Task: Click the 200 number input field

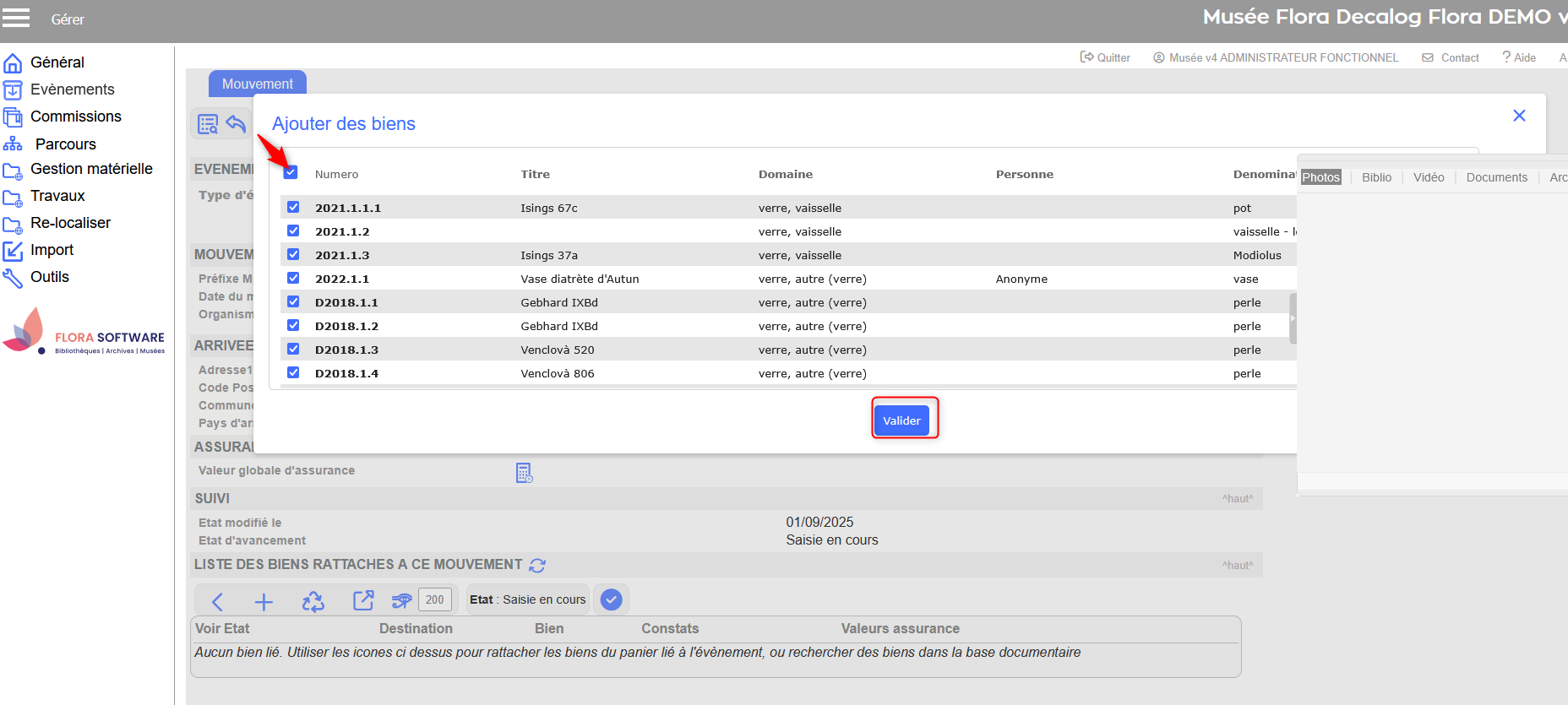Action: tap(434, 599)
